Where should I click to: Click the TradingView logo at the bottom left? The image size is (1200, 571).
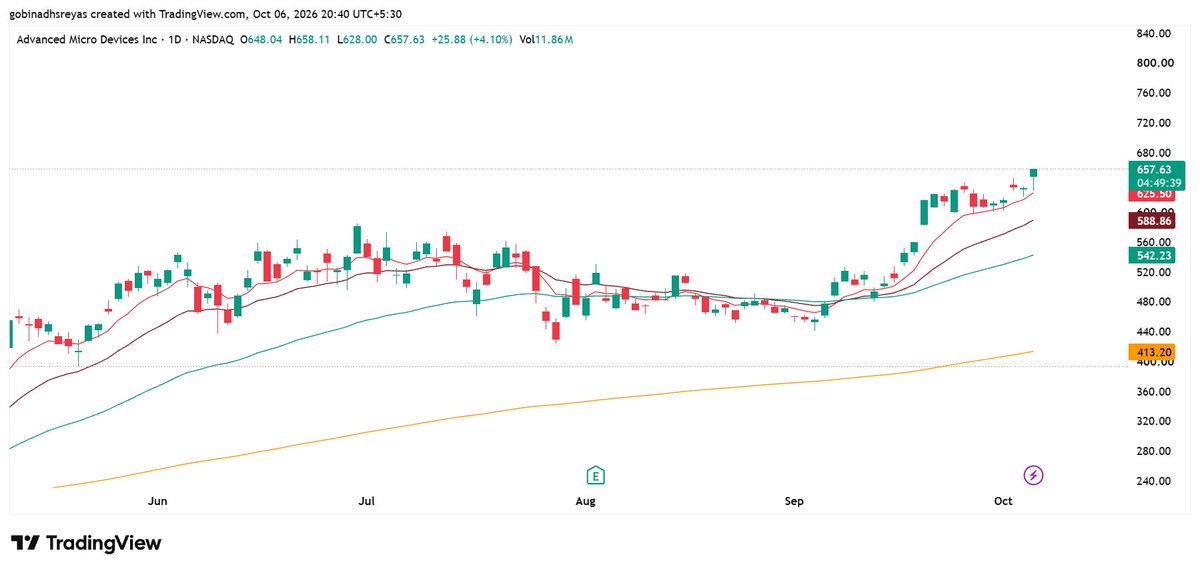click(x=85, y=543)
